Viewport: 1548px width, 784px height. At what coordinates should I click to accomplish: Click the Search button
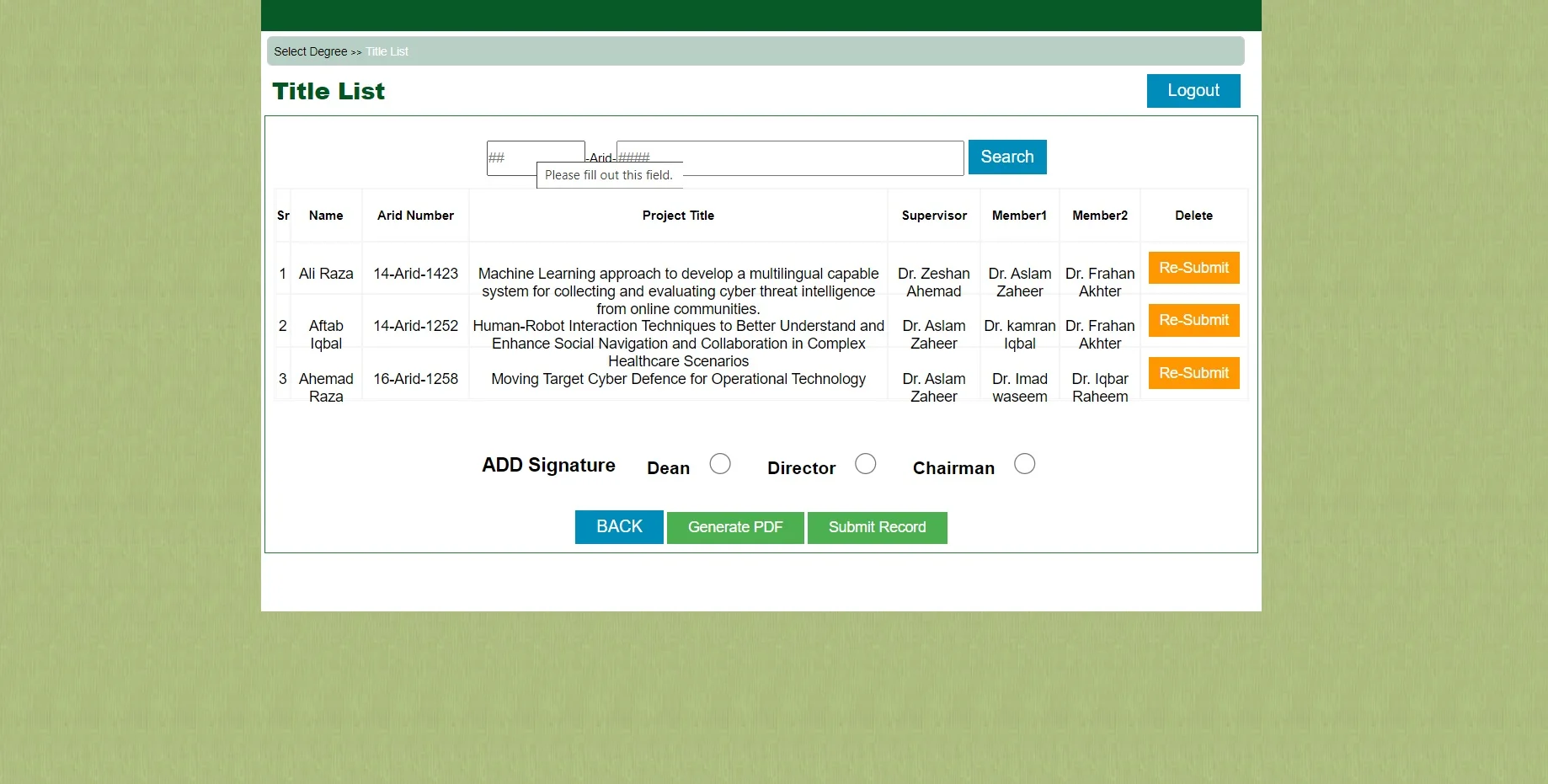[x=1006, y=157]
